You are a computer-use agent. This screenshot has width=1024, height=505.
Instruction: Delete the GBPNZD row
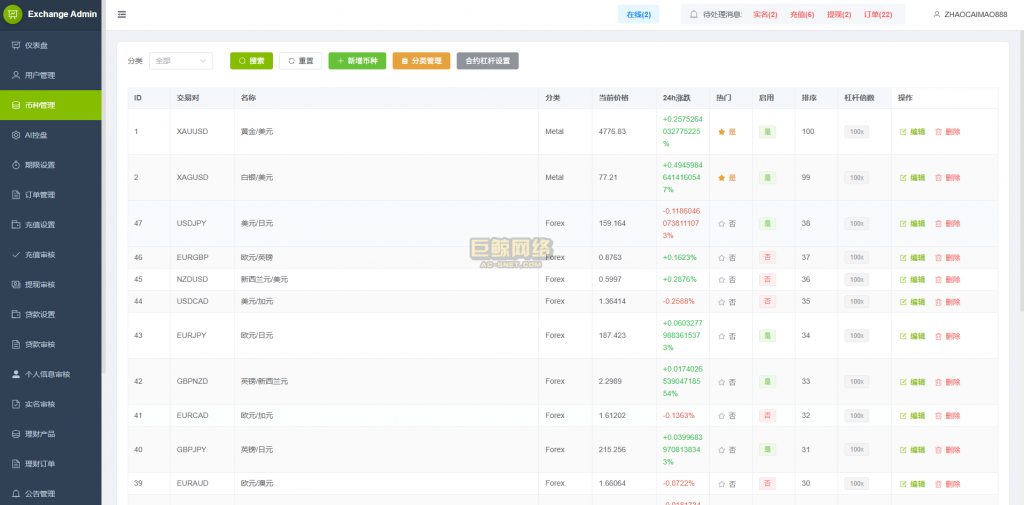point(948,382)
